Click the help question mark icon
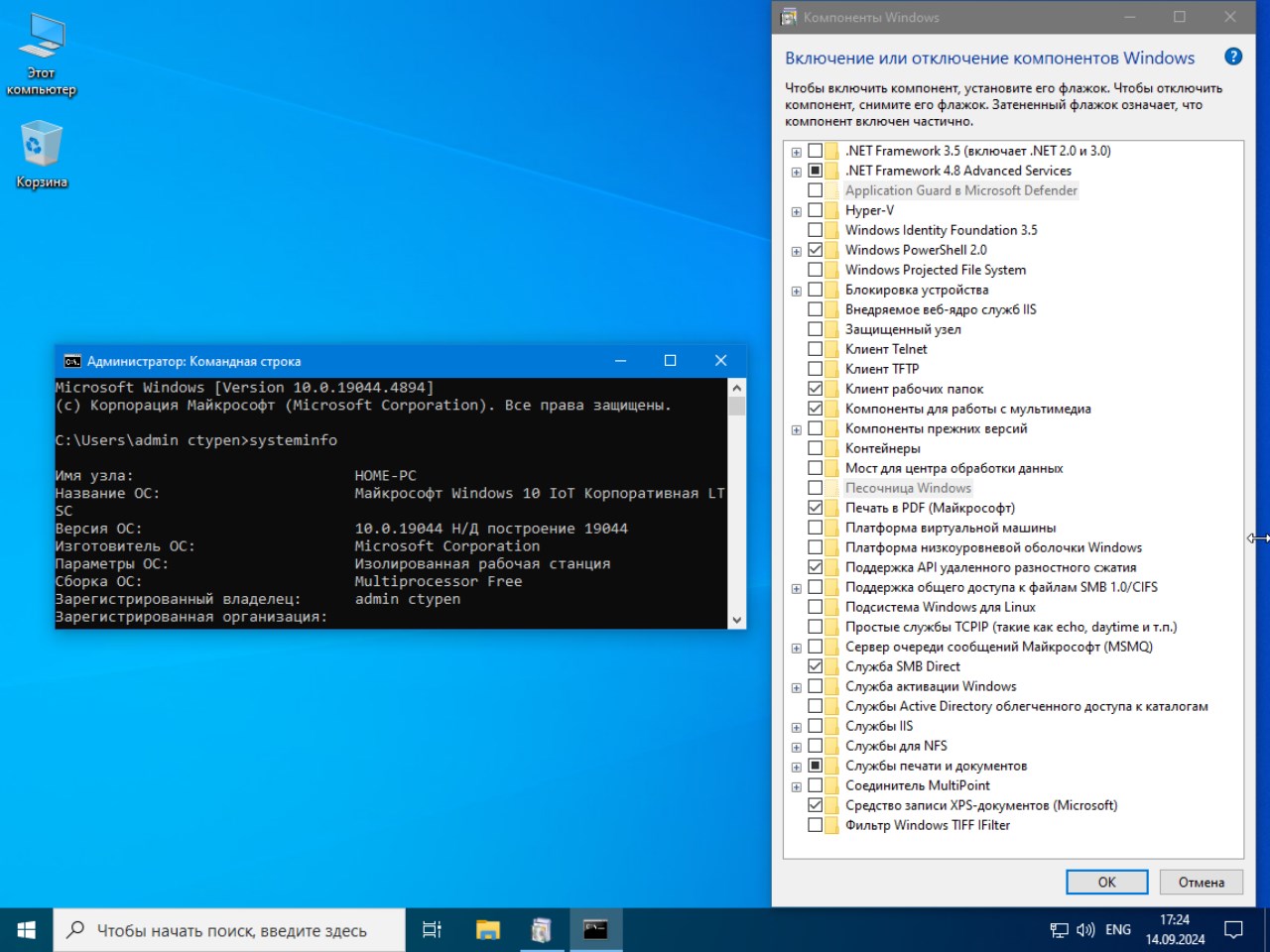The width and height of the screenshot is (1270, 952). pyautogui.click(x=1233, y=57)
